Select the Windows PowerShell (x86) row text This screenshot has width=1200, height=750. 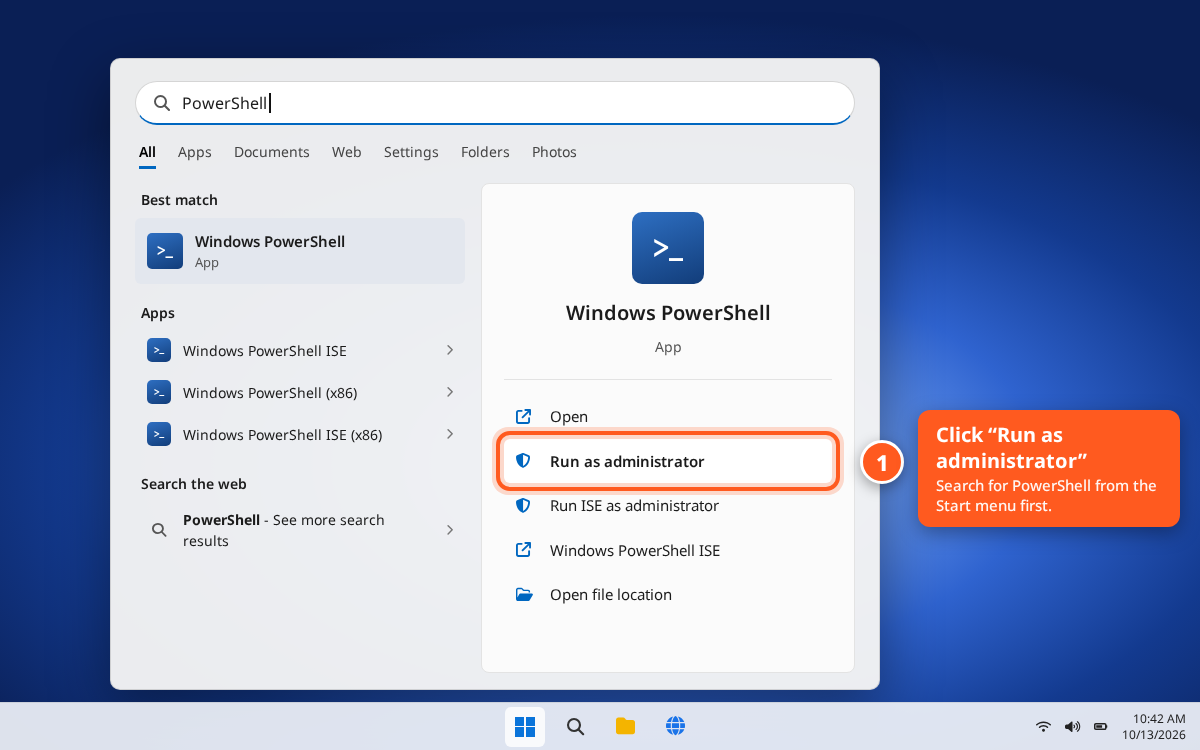pos(270,393)
